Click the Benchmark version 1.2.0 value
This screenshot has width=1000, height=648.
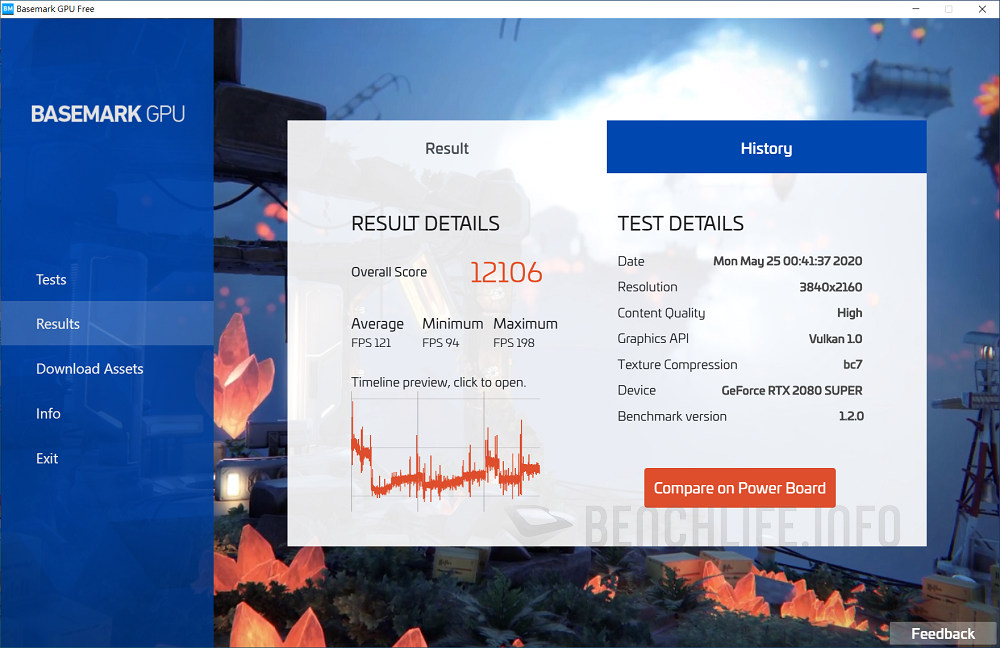(853, 416)
